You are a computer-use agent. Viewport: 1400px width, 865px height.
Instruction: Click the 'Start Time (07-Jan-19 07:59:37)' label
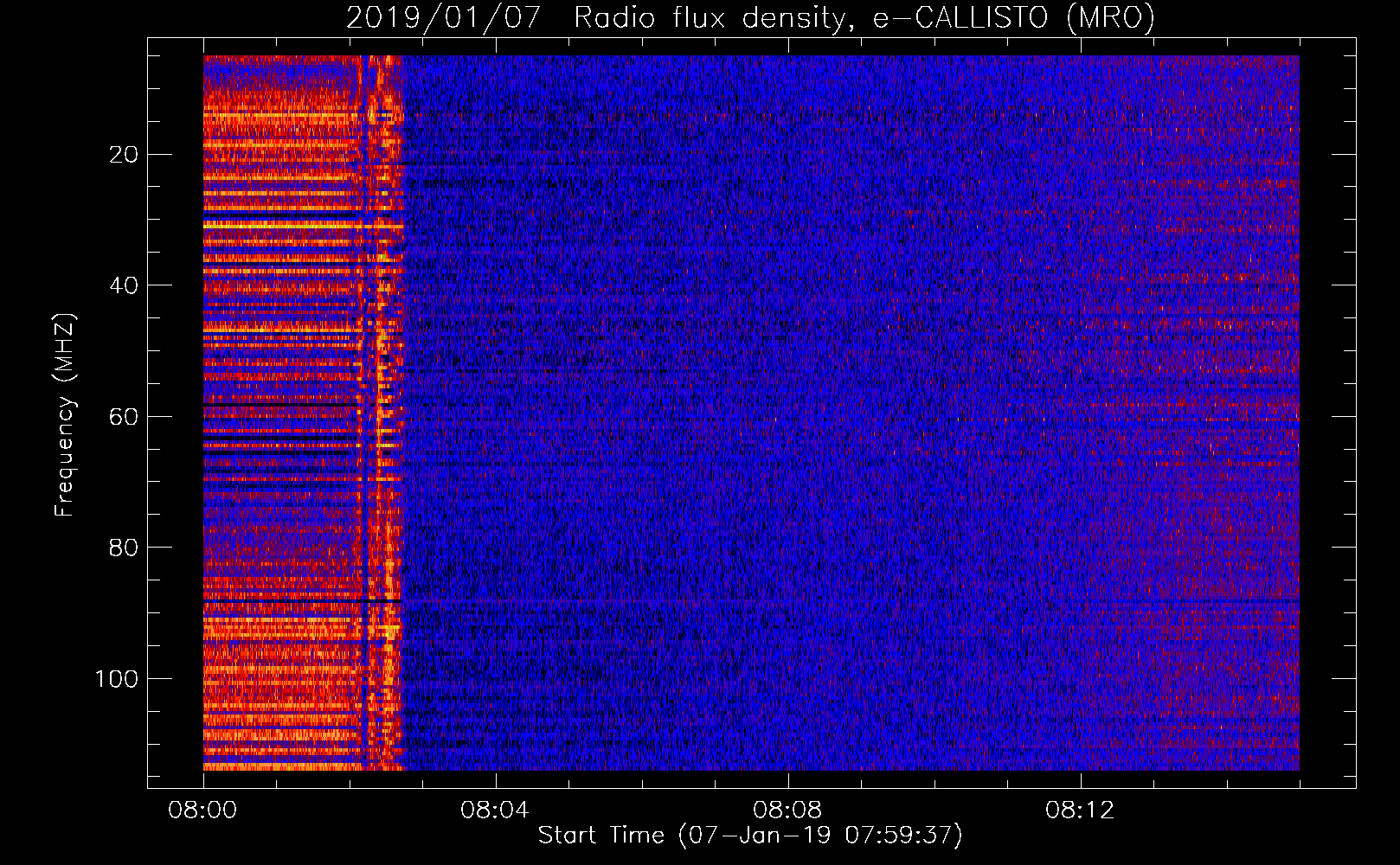(750, 836)
